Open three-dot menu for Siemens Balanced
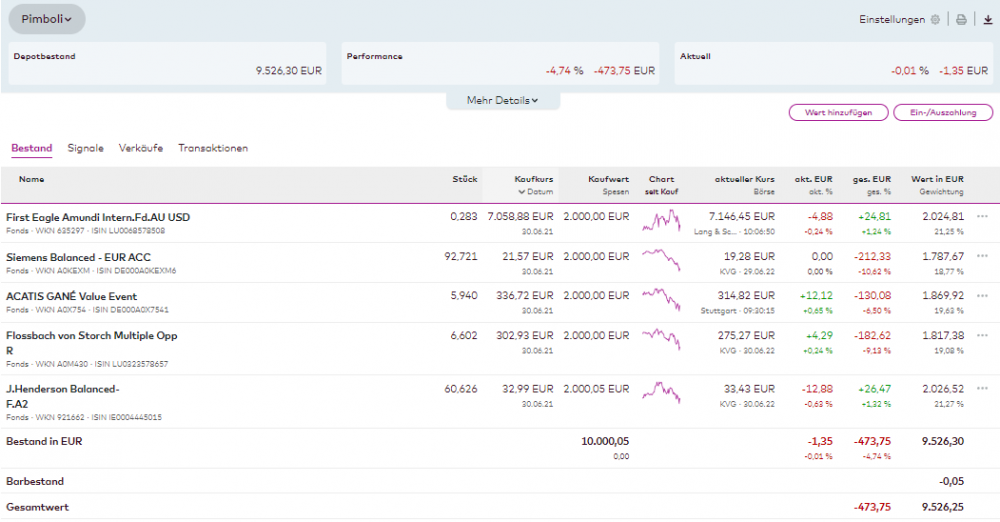 (x=982, y=256)
